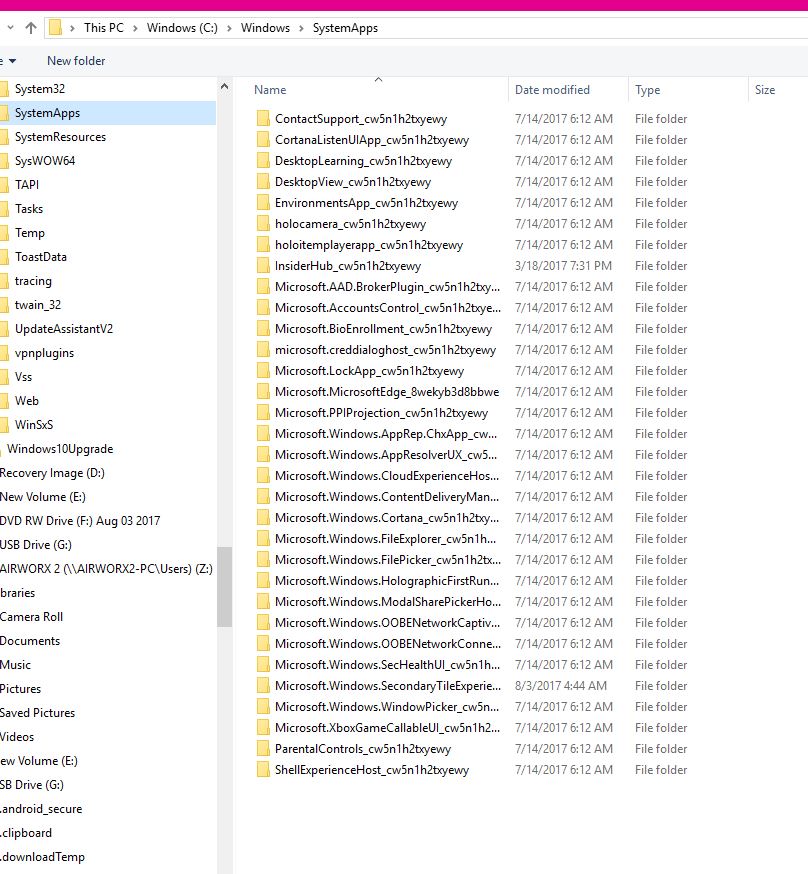Open UpdateAssistantV2 in the navigation tree

64,329
